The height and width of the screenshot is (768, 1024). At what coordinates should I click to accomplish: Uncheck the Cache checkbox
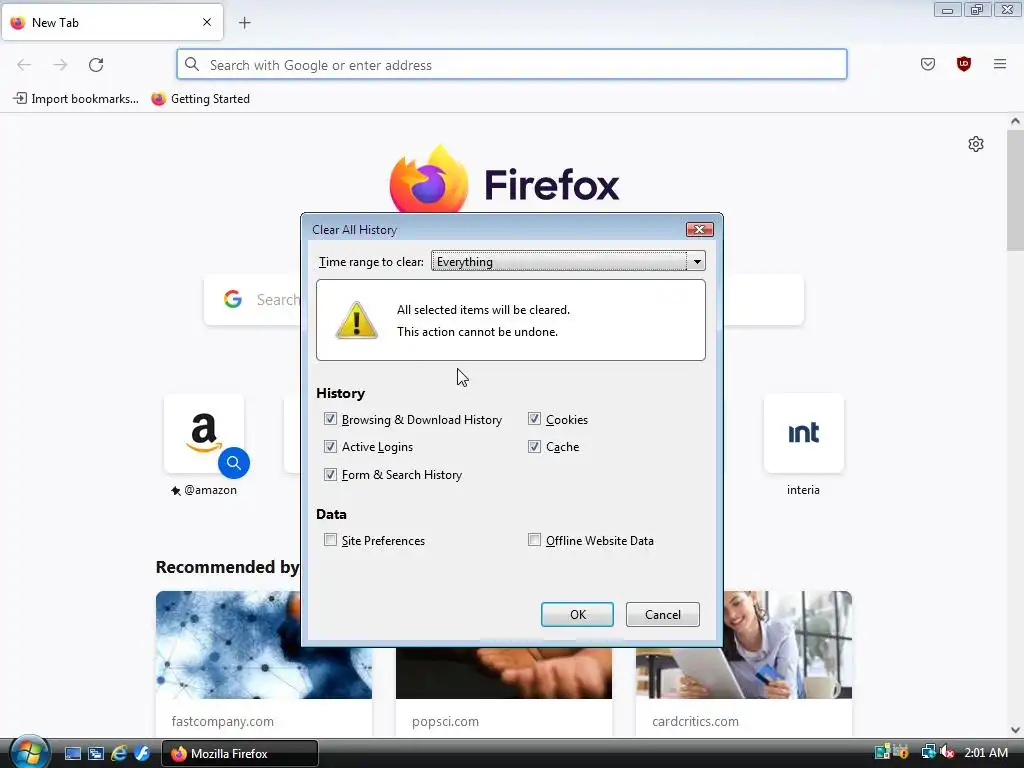(534, 446)
